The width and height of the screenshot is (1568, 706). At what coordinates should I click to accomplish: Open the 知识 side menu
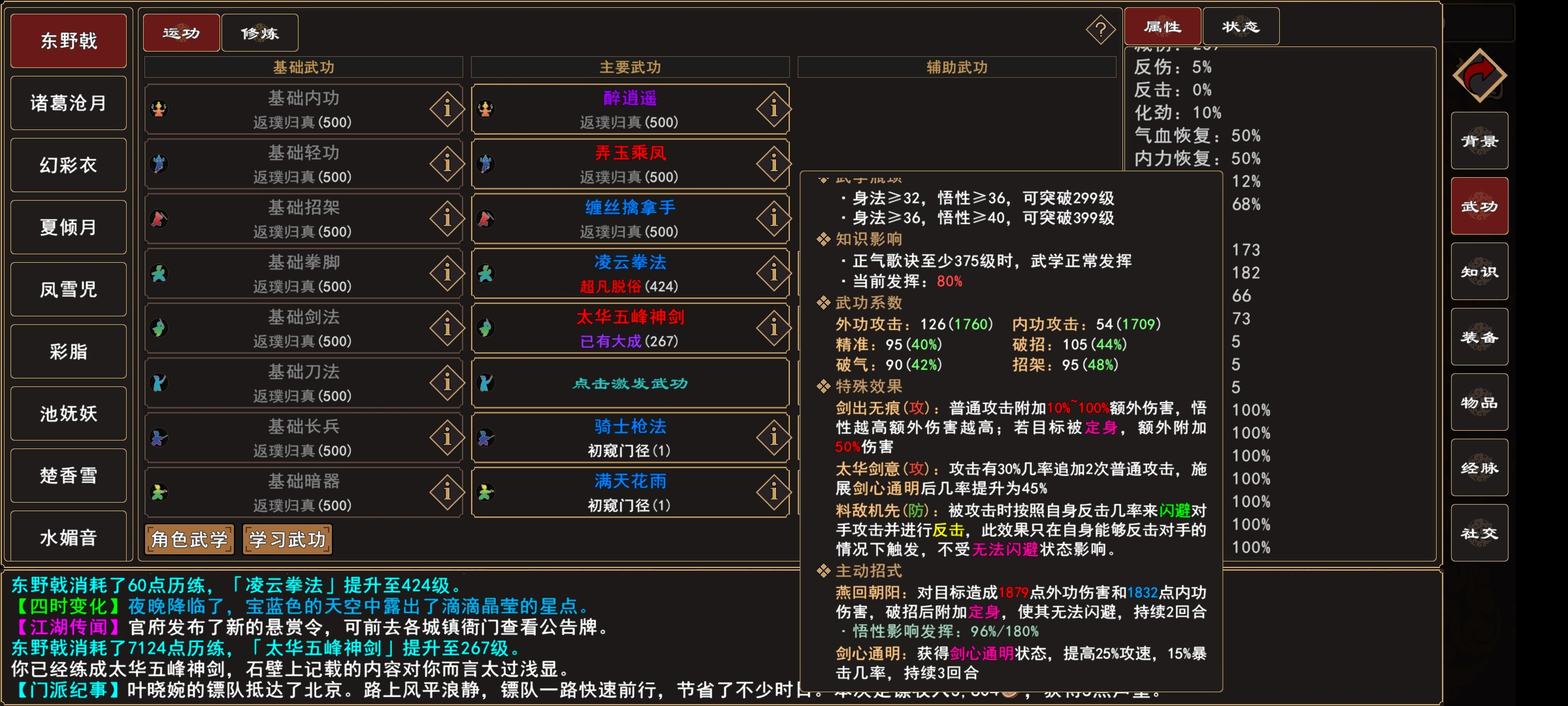point(1480,271)
